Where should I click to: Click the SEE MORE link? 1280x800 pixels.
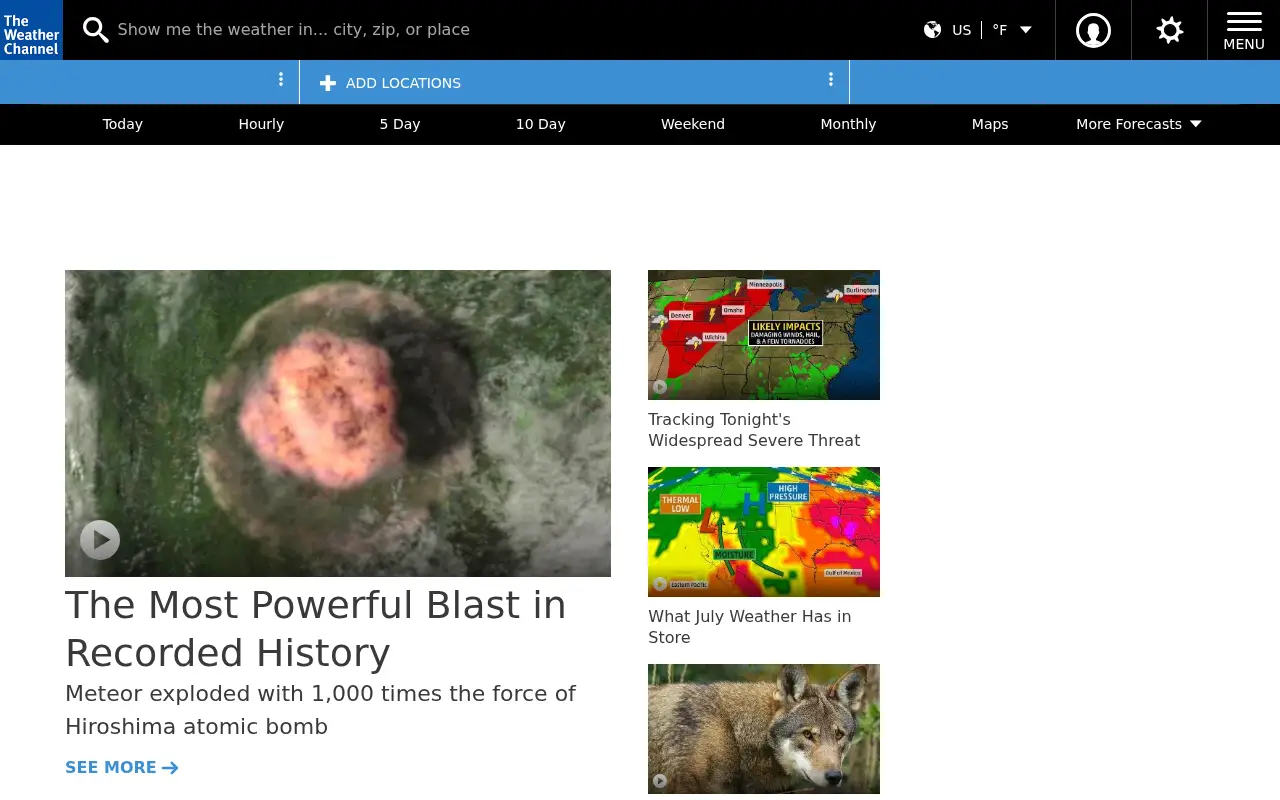click(x=122, y=767)
